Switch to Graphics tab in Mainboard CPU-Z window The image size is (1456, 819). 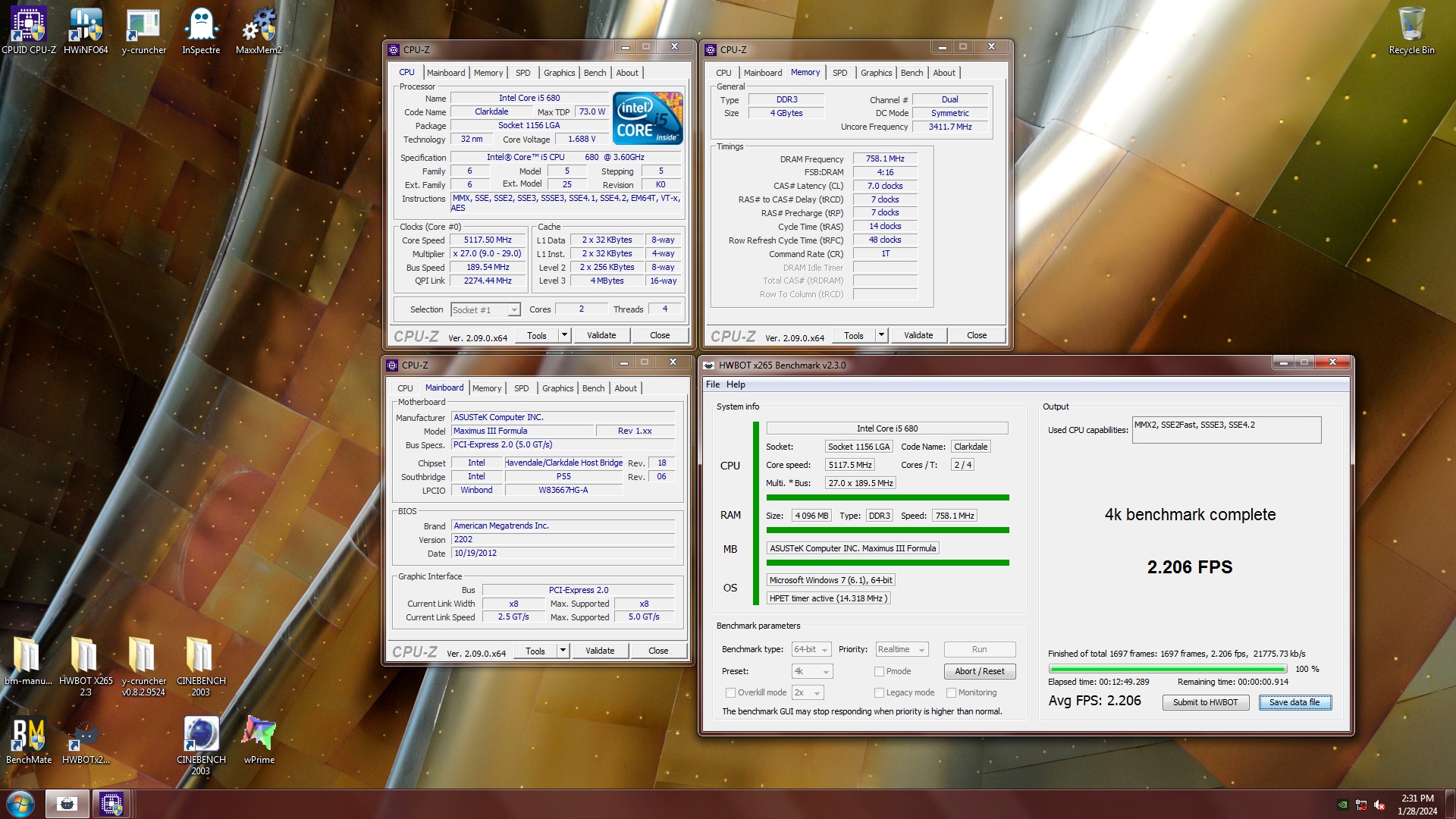tap(558, 388)
